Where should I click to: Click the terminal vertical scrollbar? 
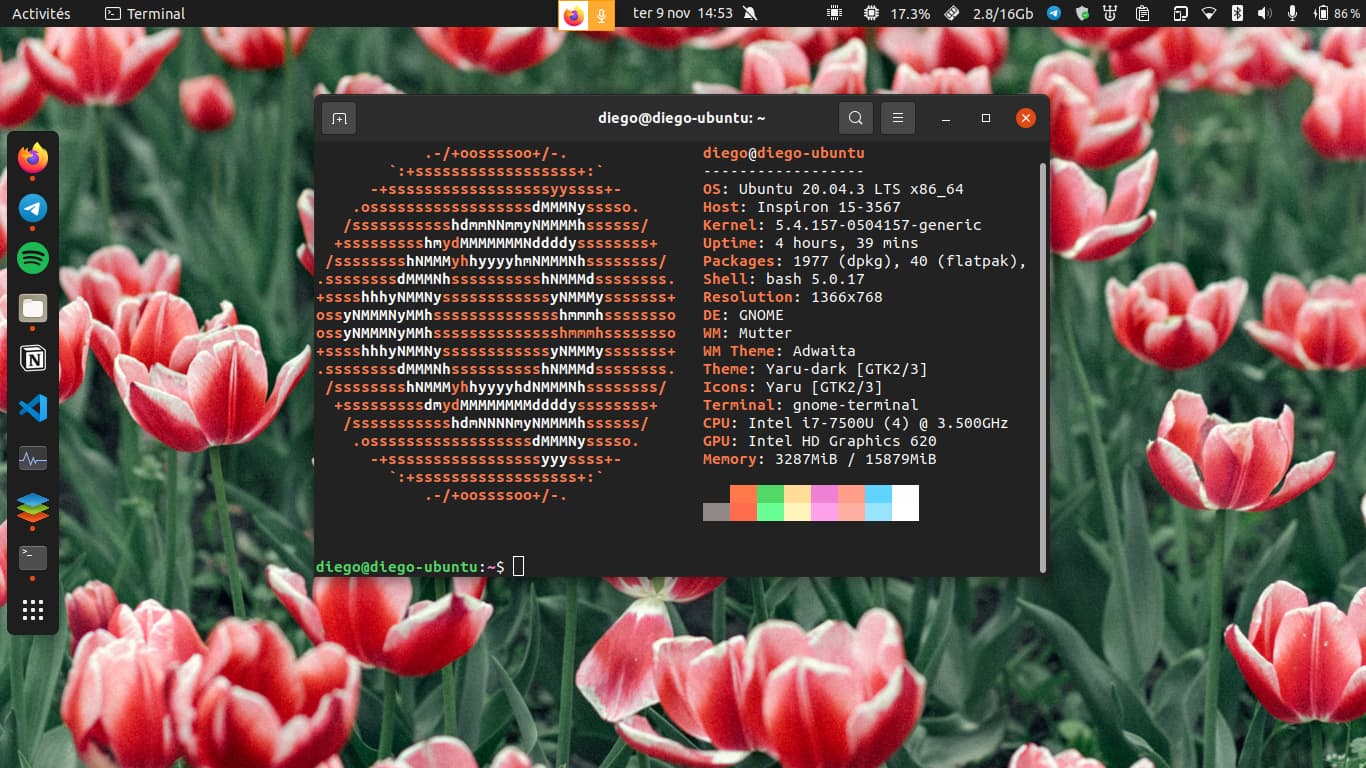1044,366
